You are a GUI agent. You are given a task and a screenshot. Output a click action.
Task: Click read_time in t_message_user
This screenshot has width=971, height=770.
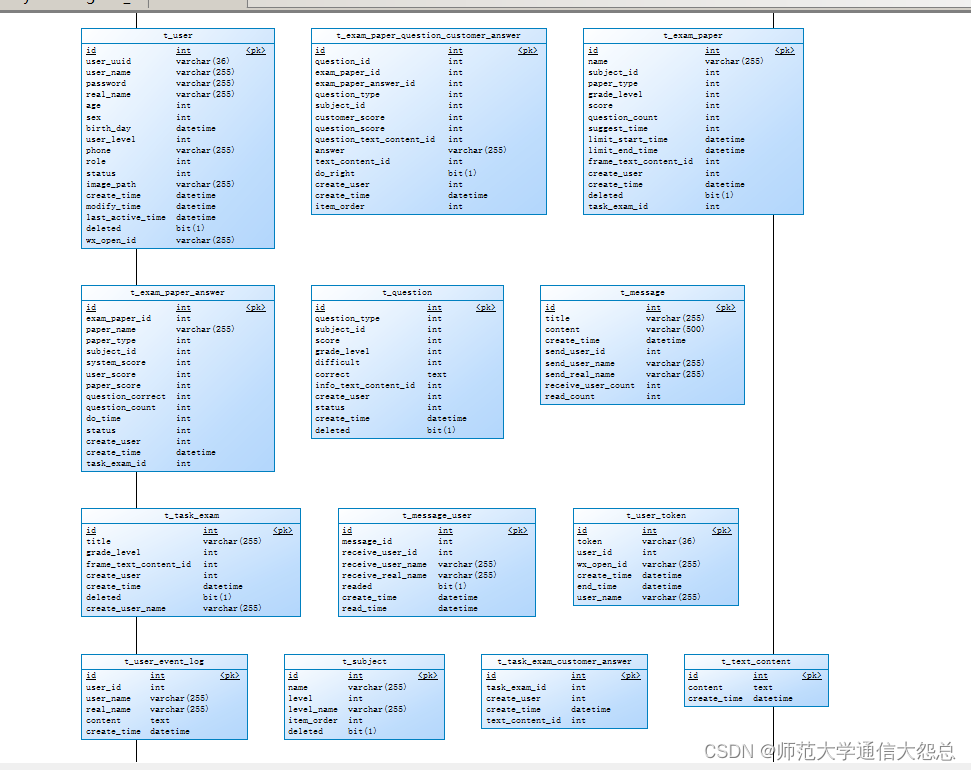tap(364, 608)
